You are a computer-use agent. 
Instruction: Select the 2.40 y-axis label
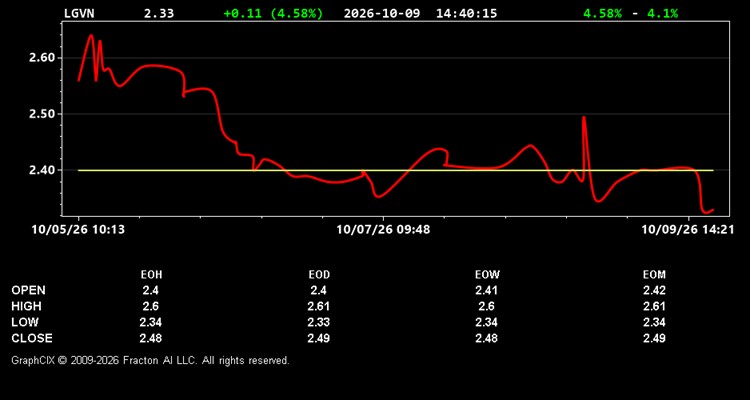(x=42, y=170)
